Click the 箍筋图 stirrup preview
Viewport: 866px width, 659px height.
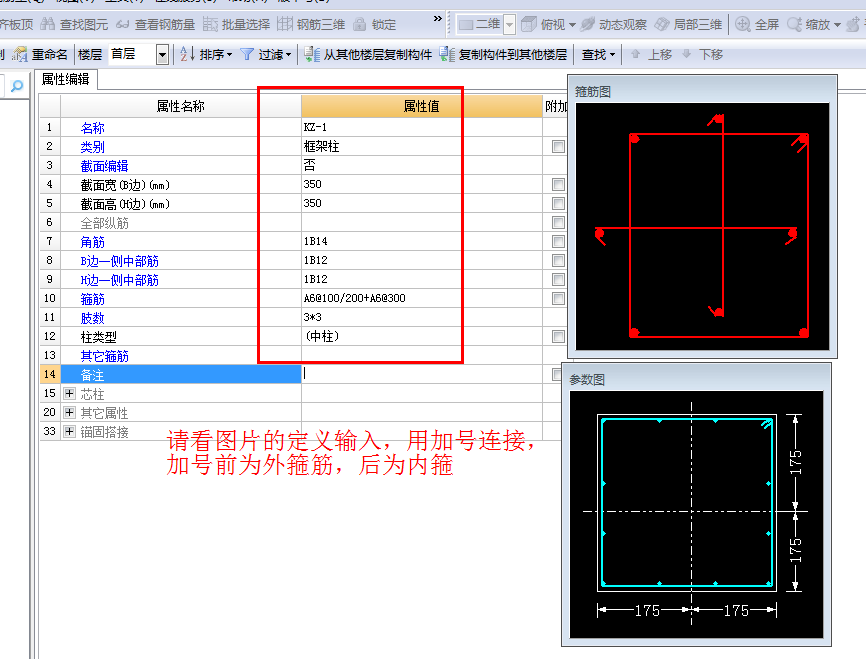(x=702, y=226)
